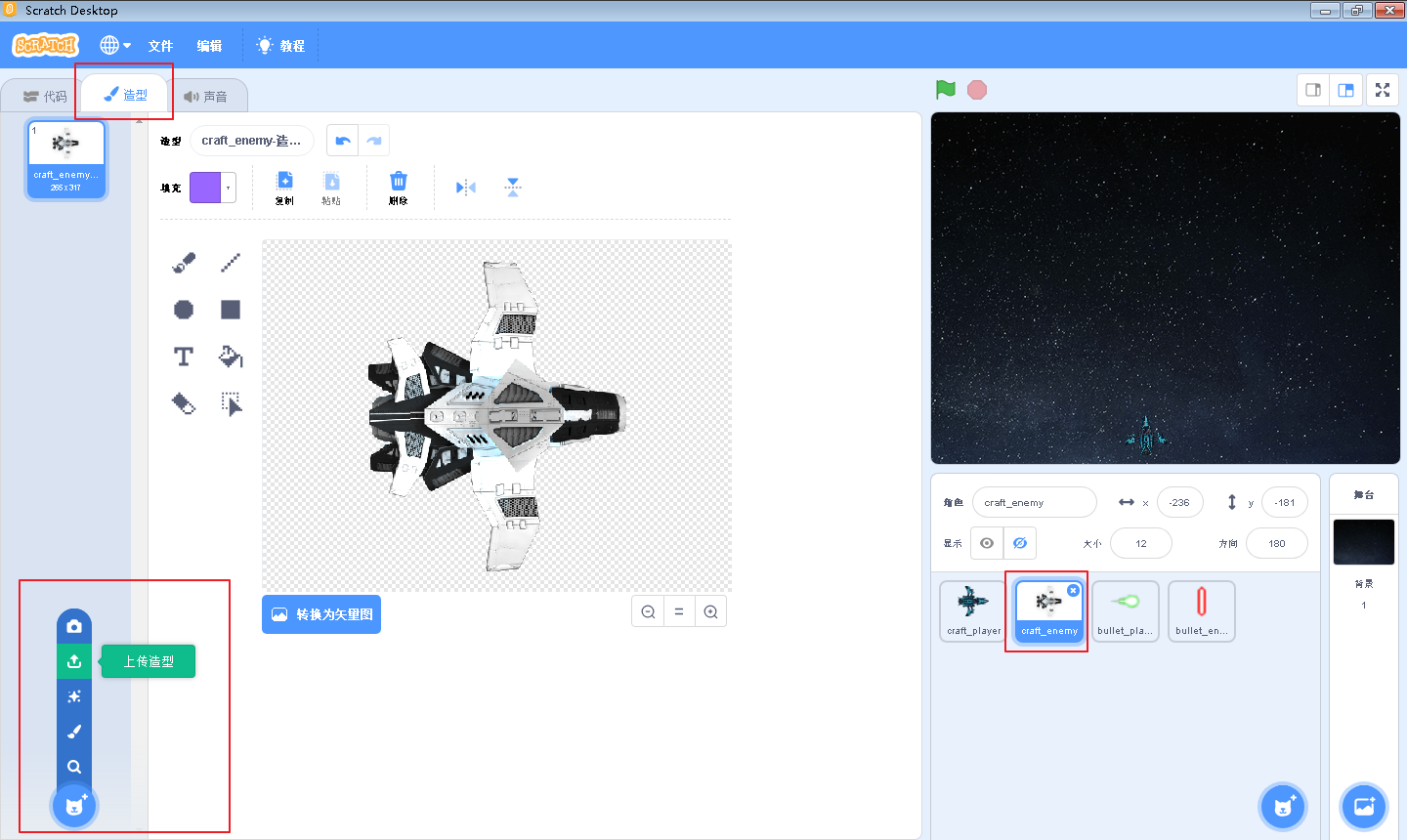The height and width of the screenshot is (840, 1407).
Task: Click 转换为矢量图 button
Action: click(321, 614)
